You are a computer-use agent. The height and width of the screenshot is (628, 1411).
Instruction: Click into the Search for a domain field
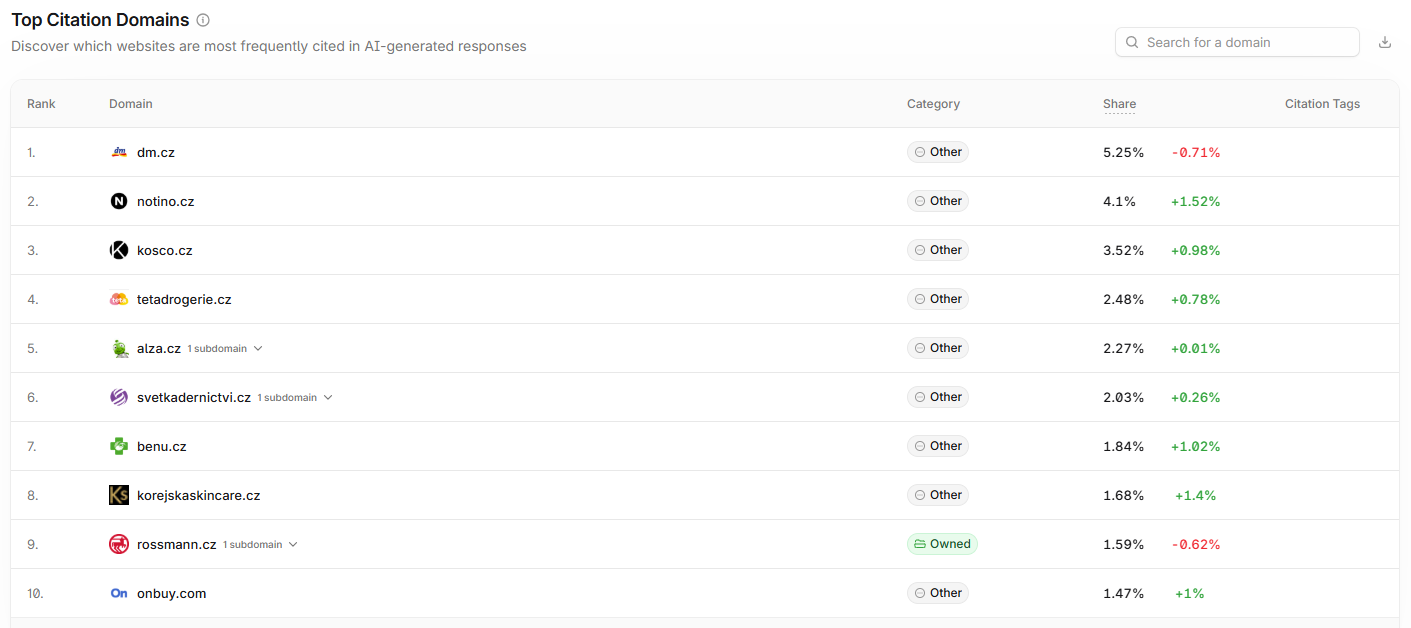click(x=1237, y=42)
